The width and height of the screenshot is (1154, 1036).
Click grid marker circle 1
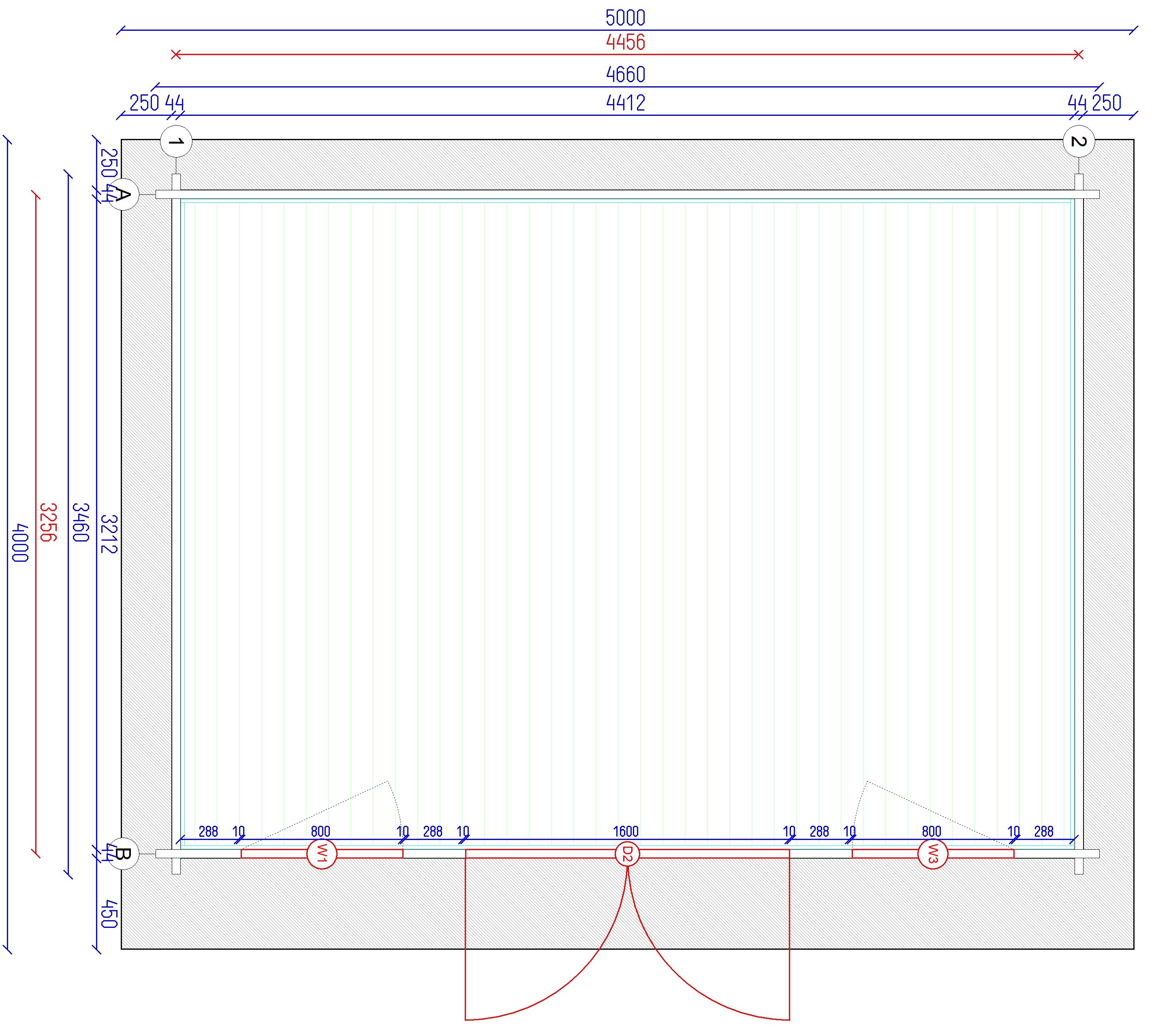point(176,141)
